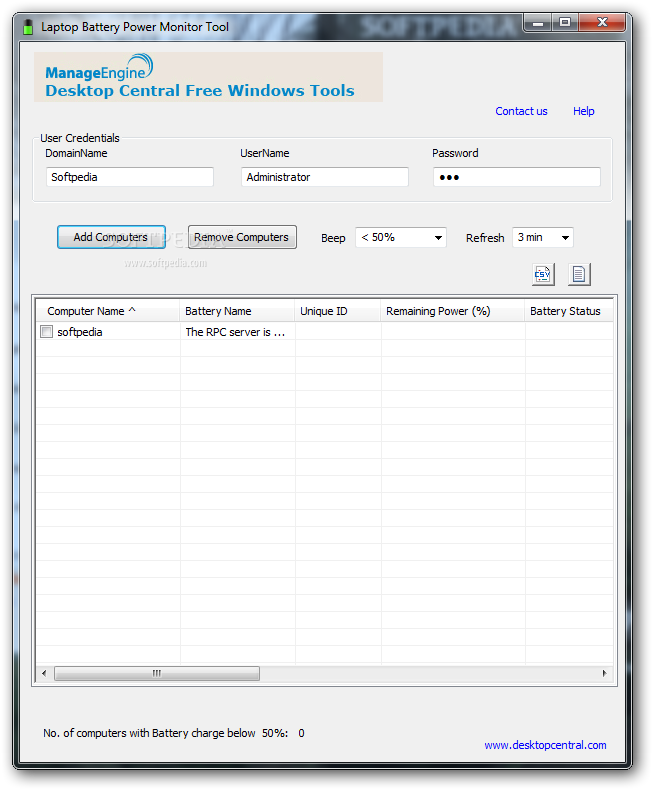Screen dimensions: 653x790
Task: Click the horizontal scrollbar thumb
Action: tap(157, 673)
